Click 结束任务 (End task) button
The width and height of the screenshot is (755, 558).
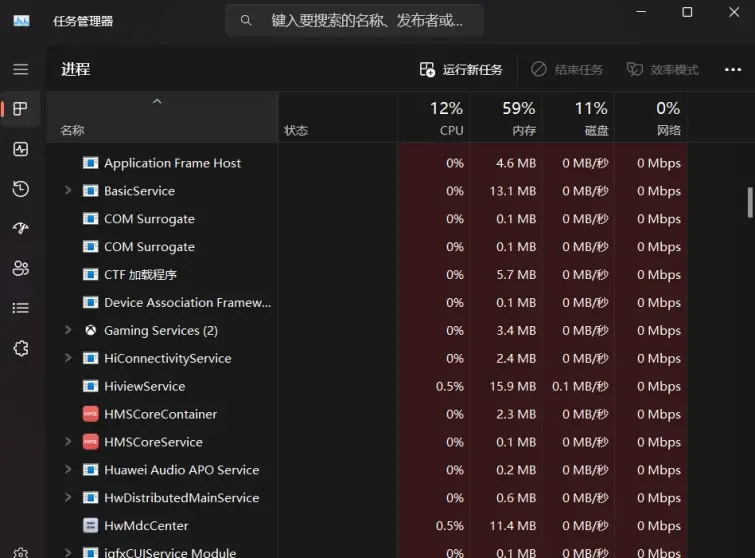click(567, 70)
